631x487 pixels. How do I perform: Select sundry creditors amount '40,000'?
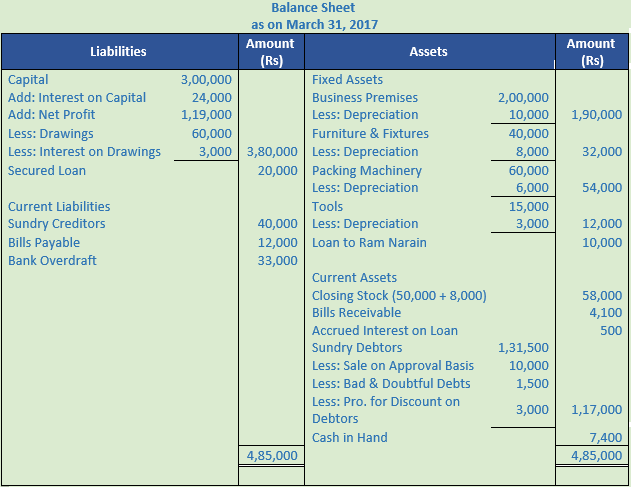coord(278,224)
